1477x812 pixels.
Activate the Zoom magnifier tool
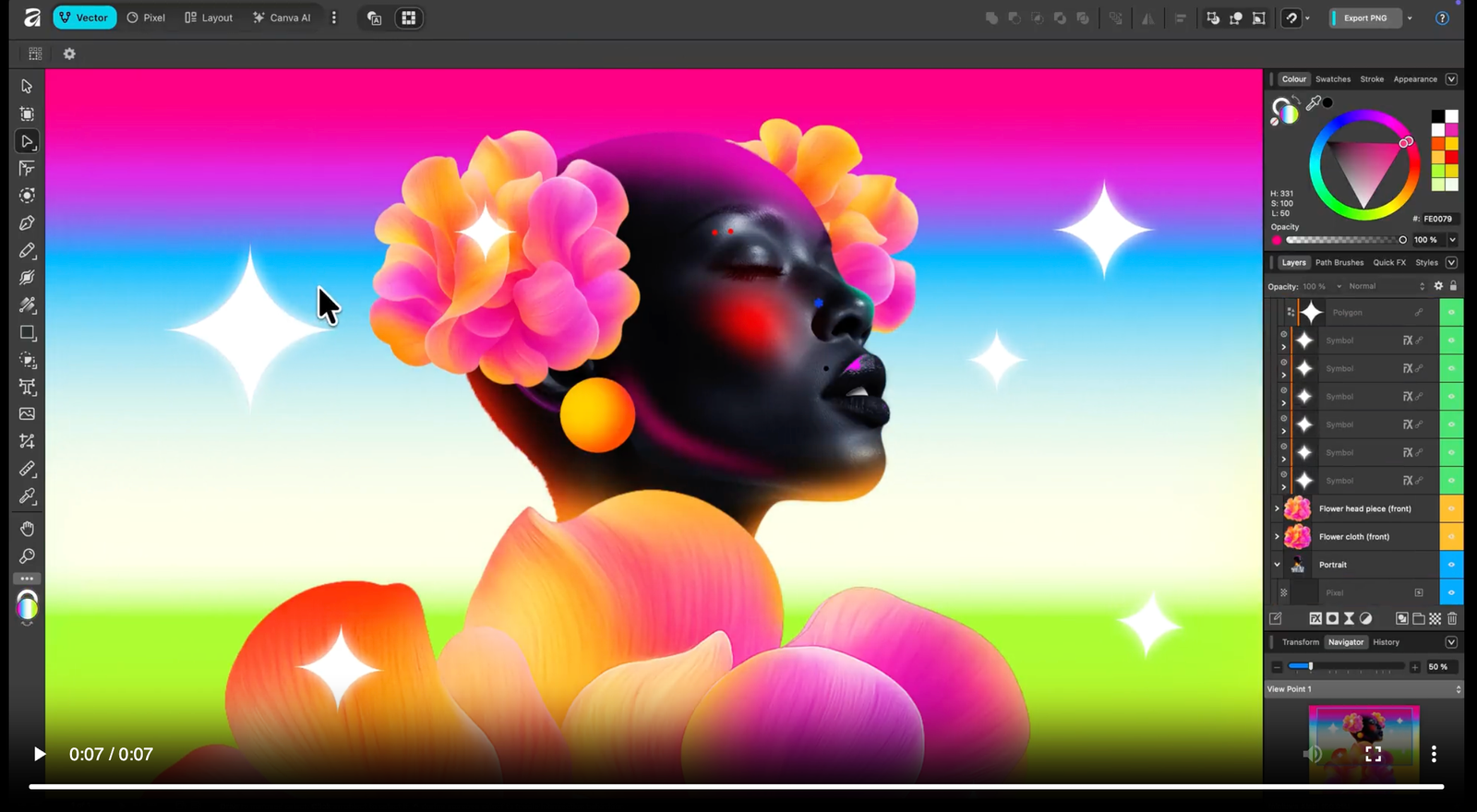point(27,556)
